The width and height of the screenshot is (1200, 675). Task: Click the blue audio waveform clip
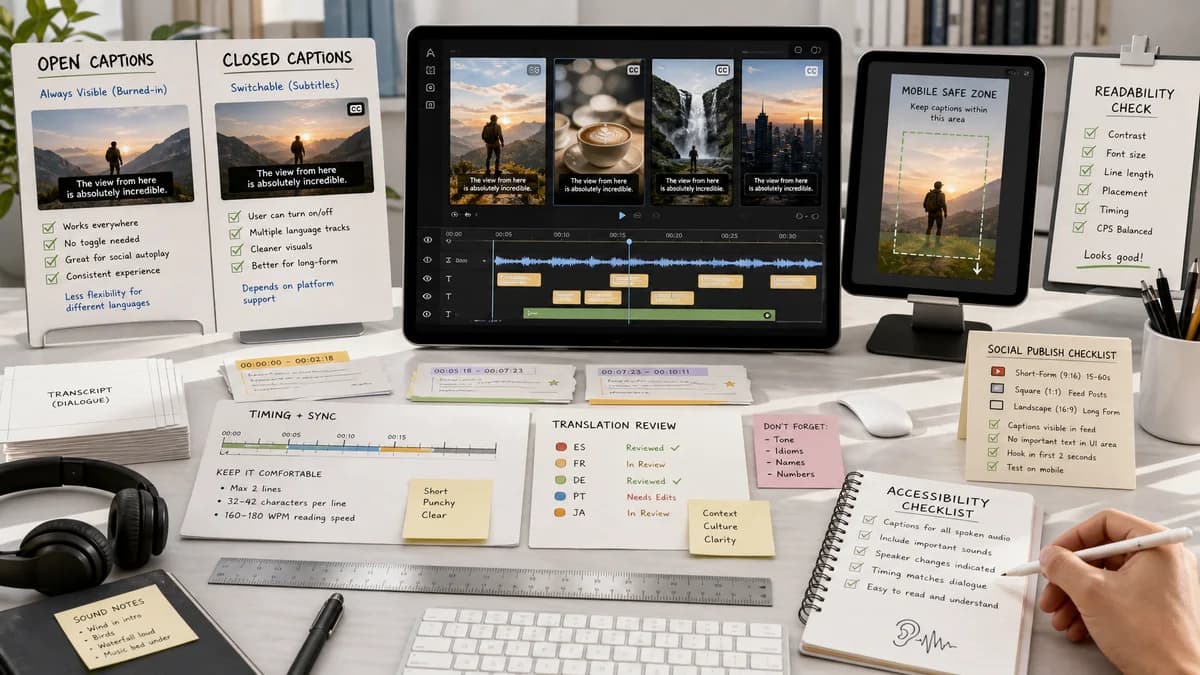pyautogui.click(x=658, y=262)
